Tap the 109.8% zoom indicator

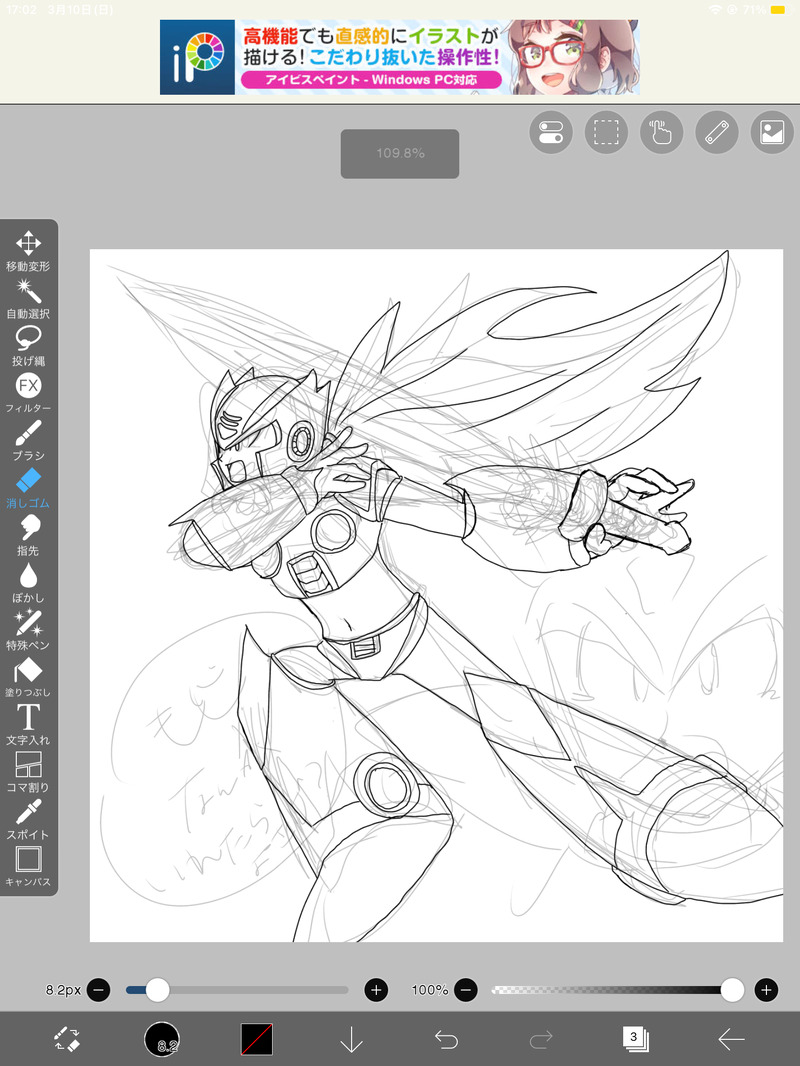pos(400,154)
